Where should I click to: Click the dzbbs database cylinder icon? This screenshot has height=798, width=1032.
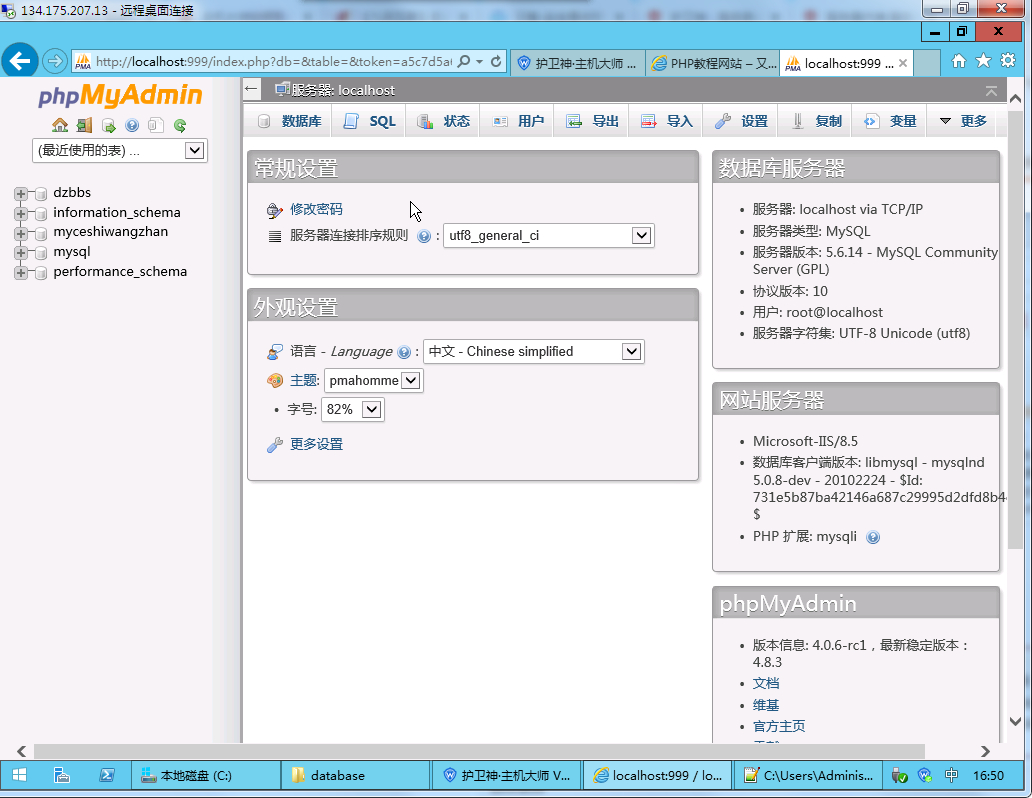41,194
